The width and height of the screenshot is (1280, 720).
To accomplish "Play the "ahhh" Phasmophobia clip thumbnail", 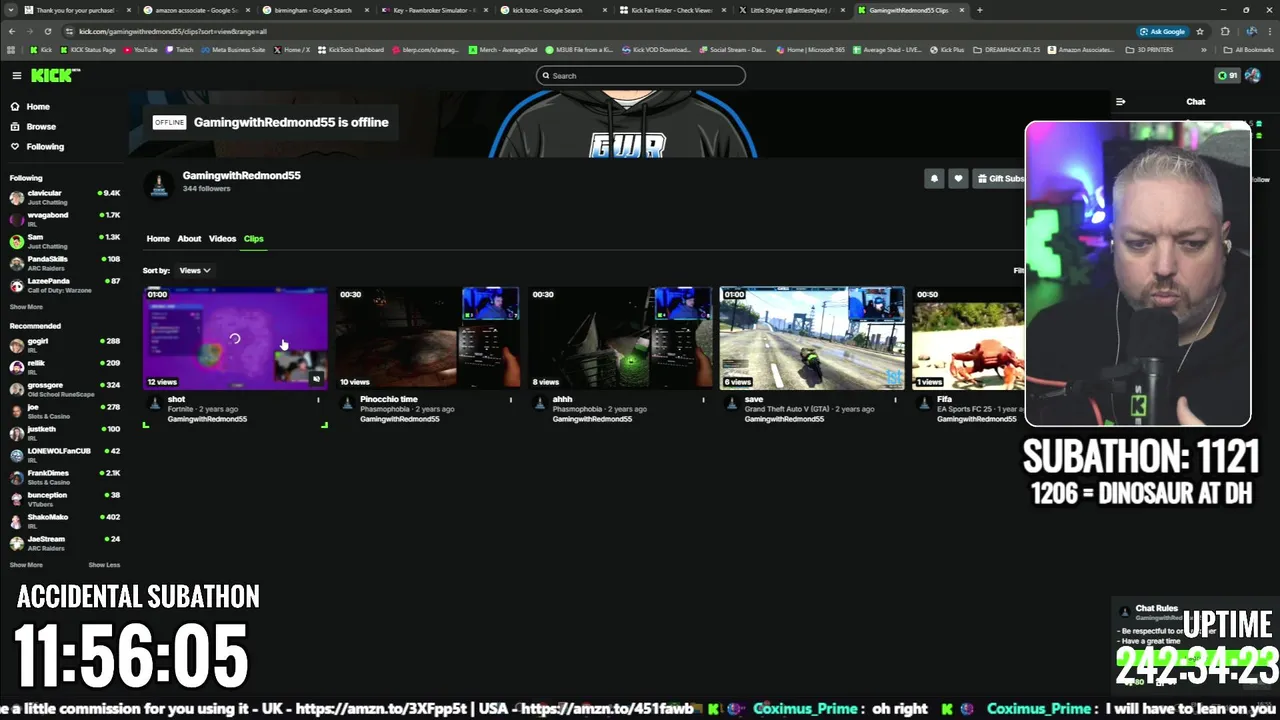I will pyautogui.click(x=620, y=338).
